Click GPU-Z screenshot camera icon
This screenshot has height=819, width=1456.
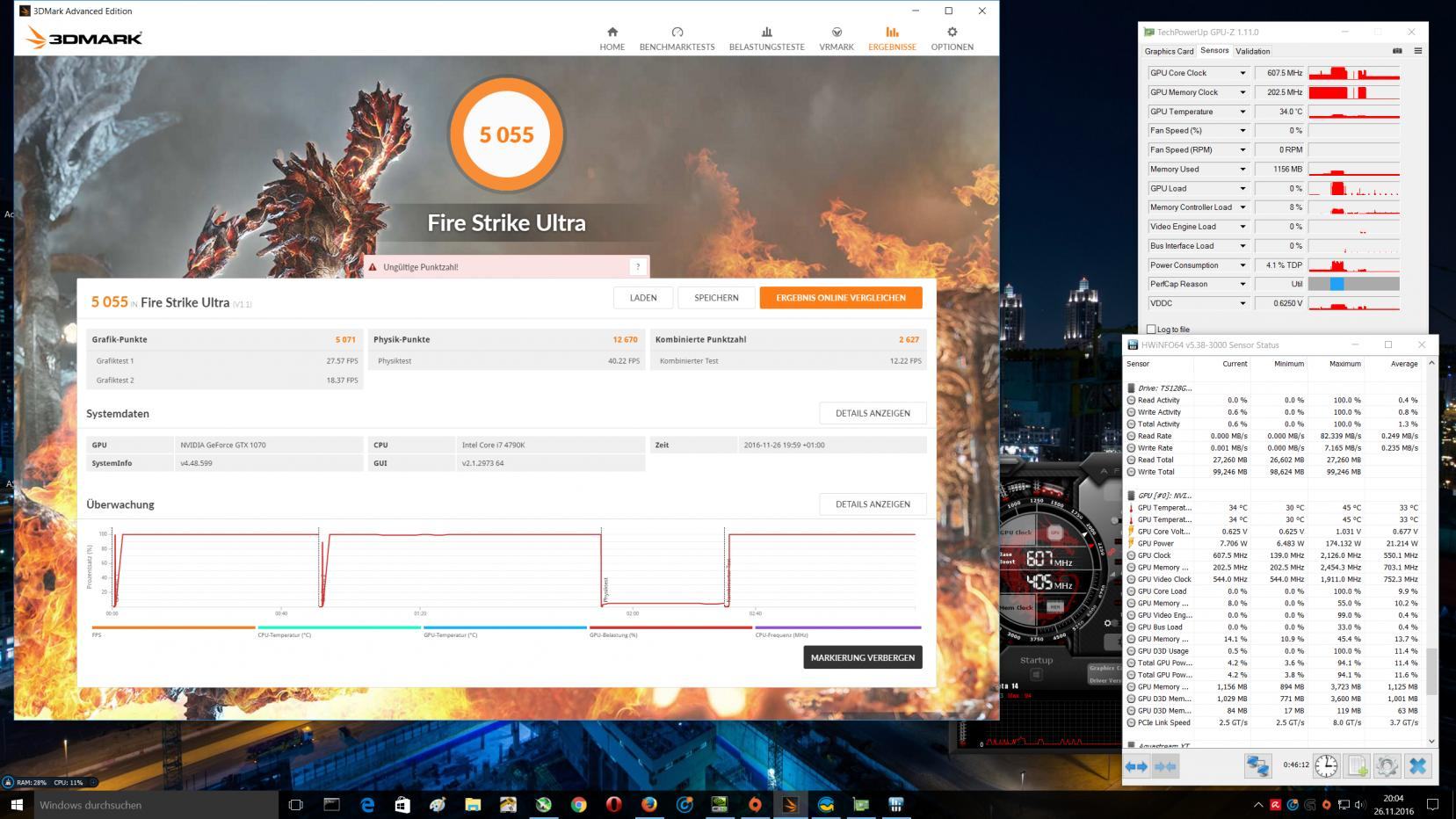[1397, 51]
